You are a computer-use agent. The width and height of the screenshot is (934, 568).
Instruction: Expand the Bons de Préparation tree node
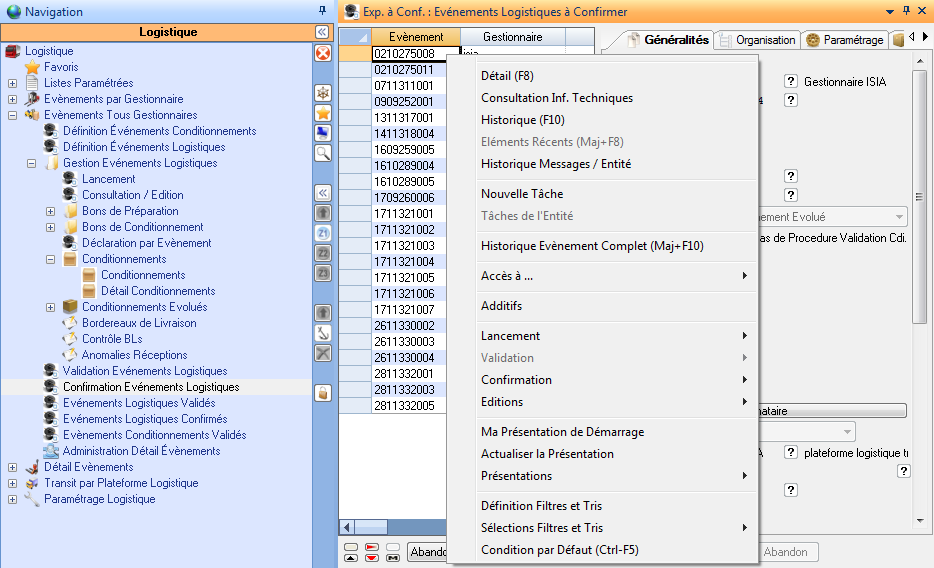click(50, 211)
